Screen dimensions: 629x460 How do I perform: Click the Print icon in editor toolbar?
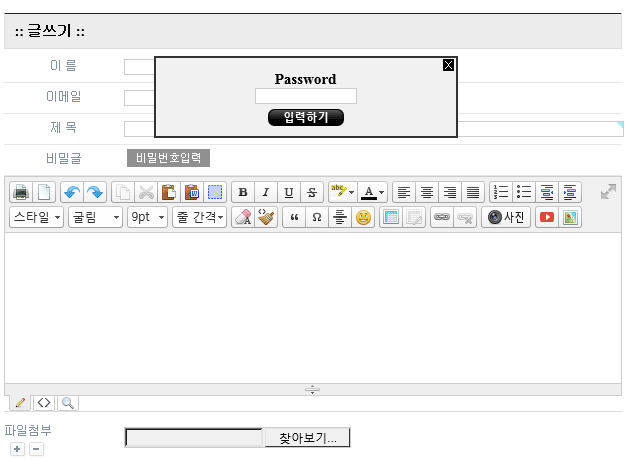[x=21, y=193]
